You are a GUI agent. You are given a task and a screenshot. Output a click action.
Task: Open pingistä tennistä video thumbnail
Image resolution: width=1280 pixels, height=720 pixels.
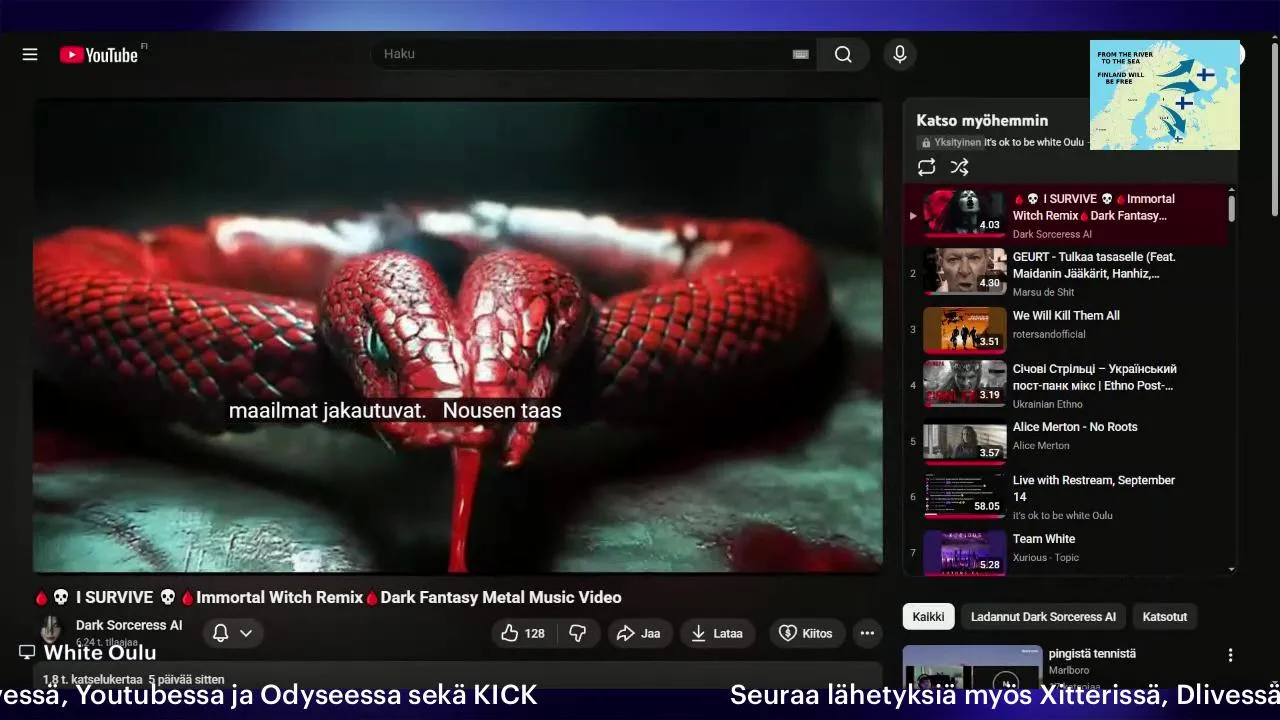(x=972, y=668)
